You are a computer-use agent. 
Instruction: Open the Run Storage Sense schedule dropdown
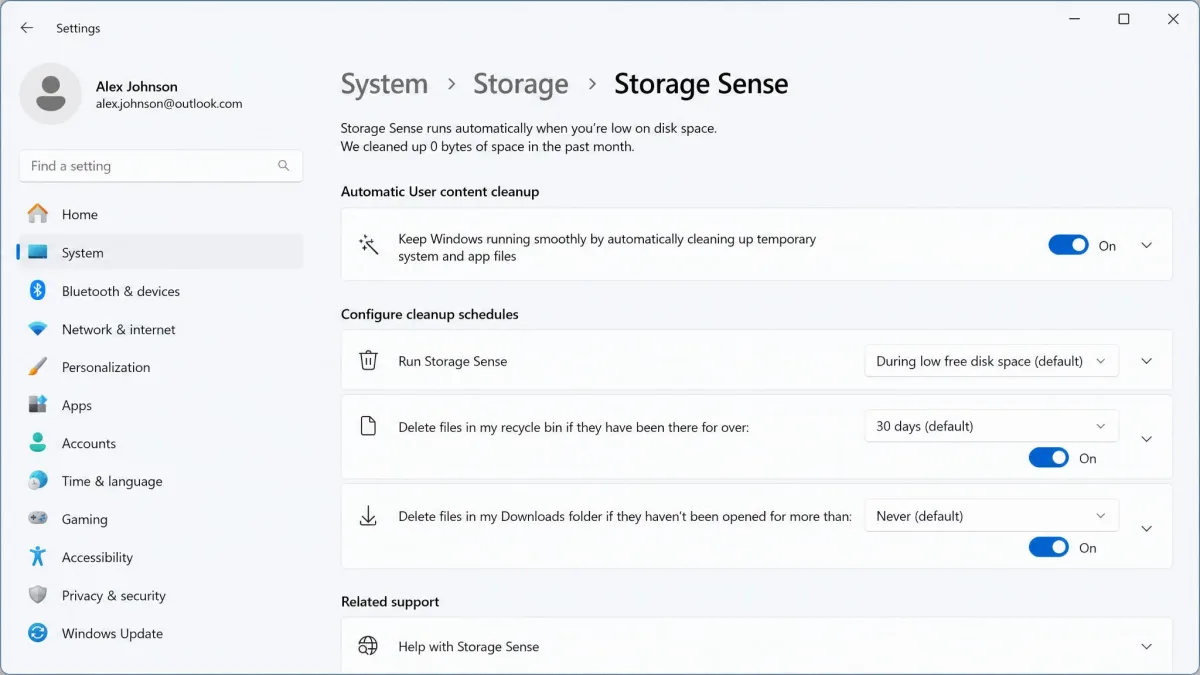click(991, 361)
